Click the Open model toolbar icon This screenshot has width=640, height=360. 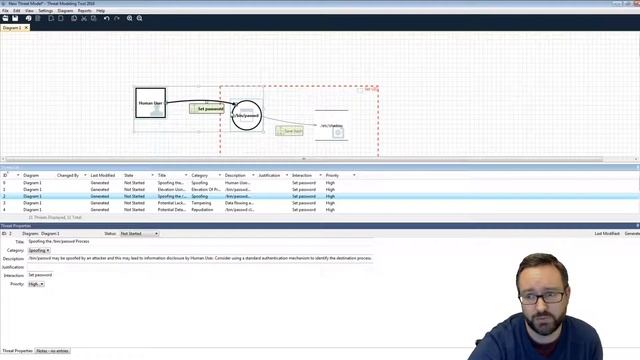pos(5,18)
